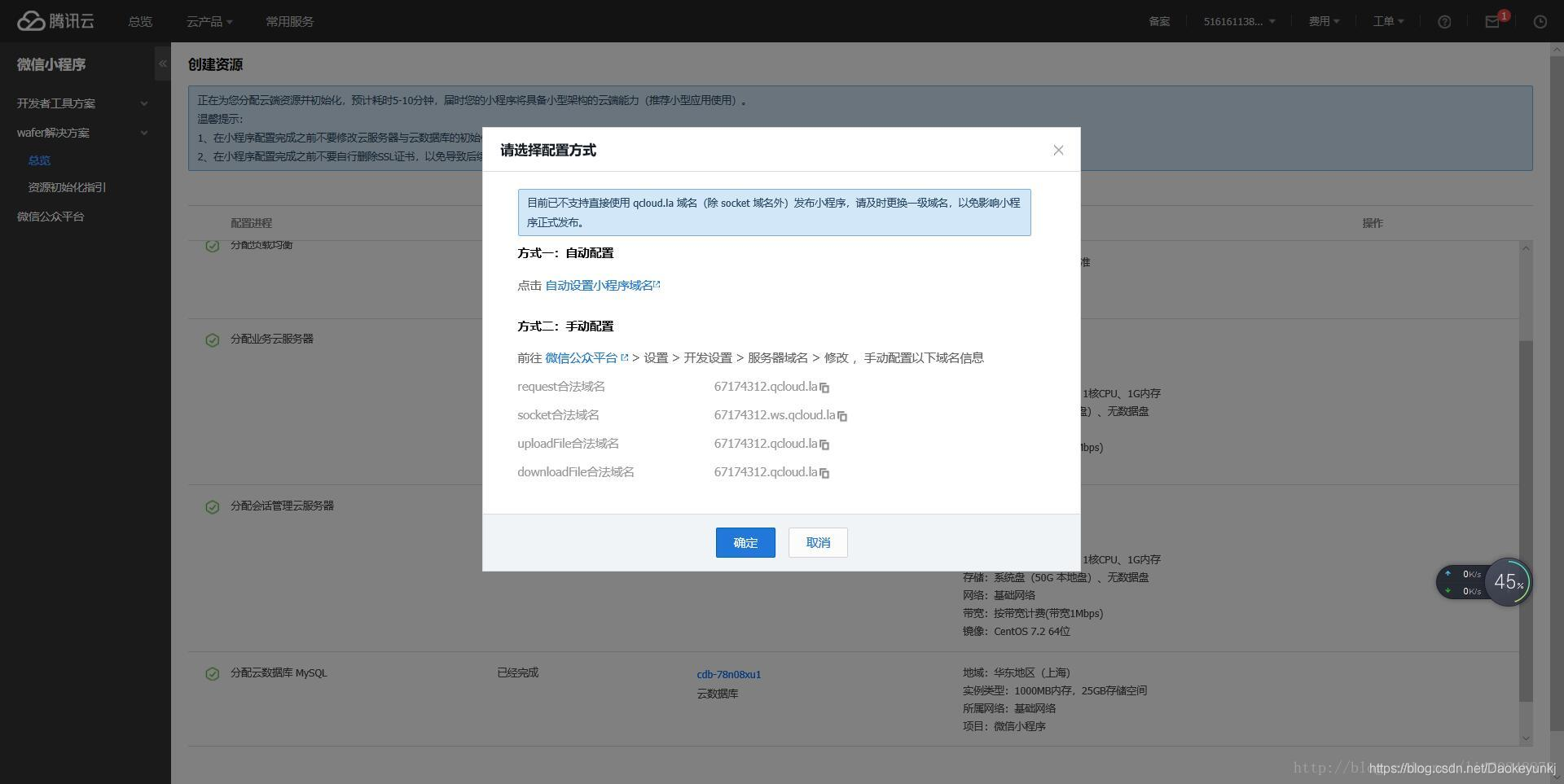1564x784 pixels.
Task: Click the 操作 column header
Action: (1373, 223)
